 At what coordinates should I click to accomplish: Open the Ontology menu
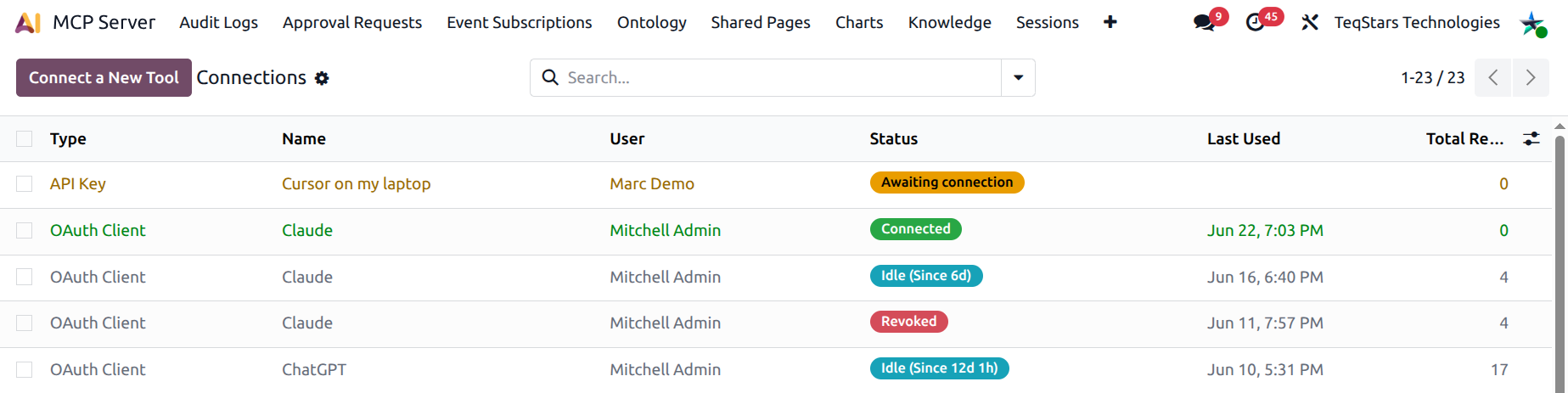point(652,23)
